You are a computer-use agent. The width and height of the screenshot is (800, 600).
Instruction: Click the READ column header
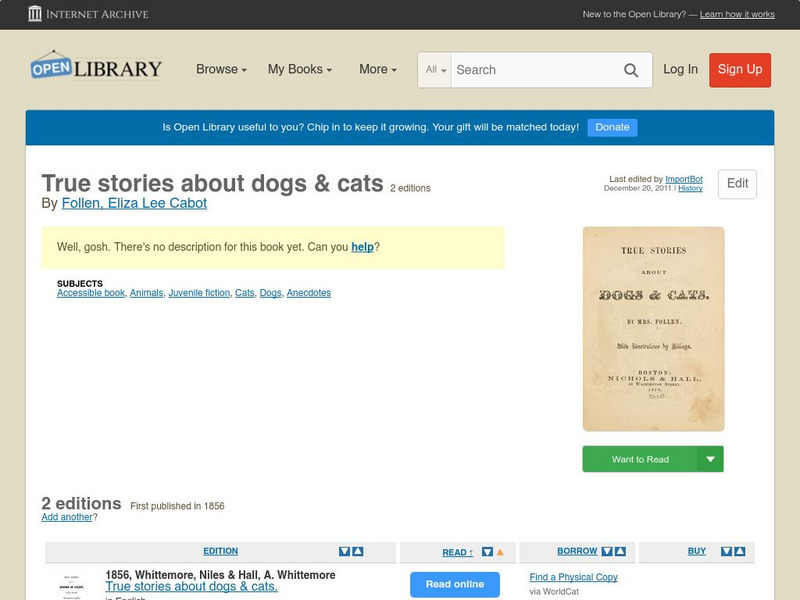click(457, 553)
